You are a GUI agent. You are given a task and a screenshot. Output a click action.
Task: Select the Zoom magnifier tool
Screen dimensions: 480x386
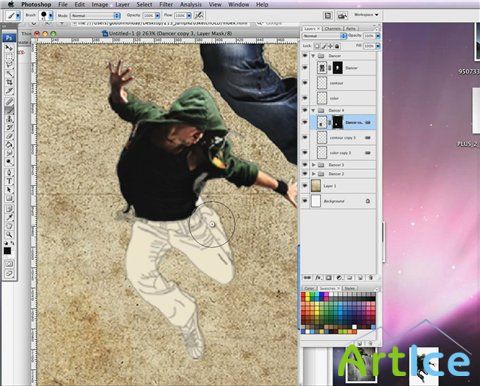[9, 235]
